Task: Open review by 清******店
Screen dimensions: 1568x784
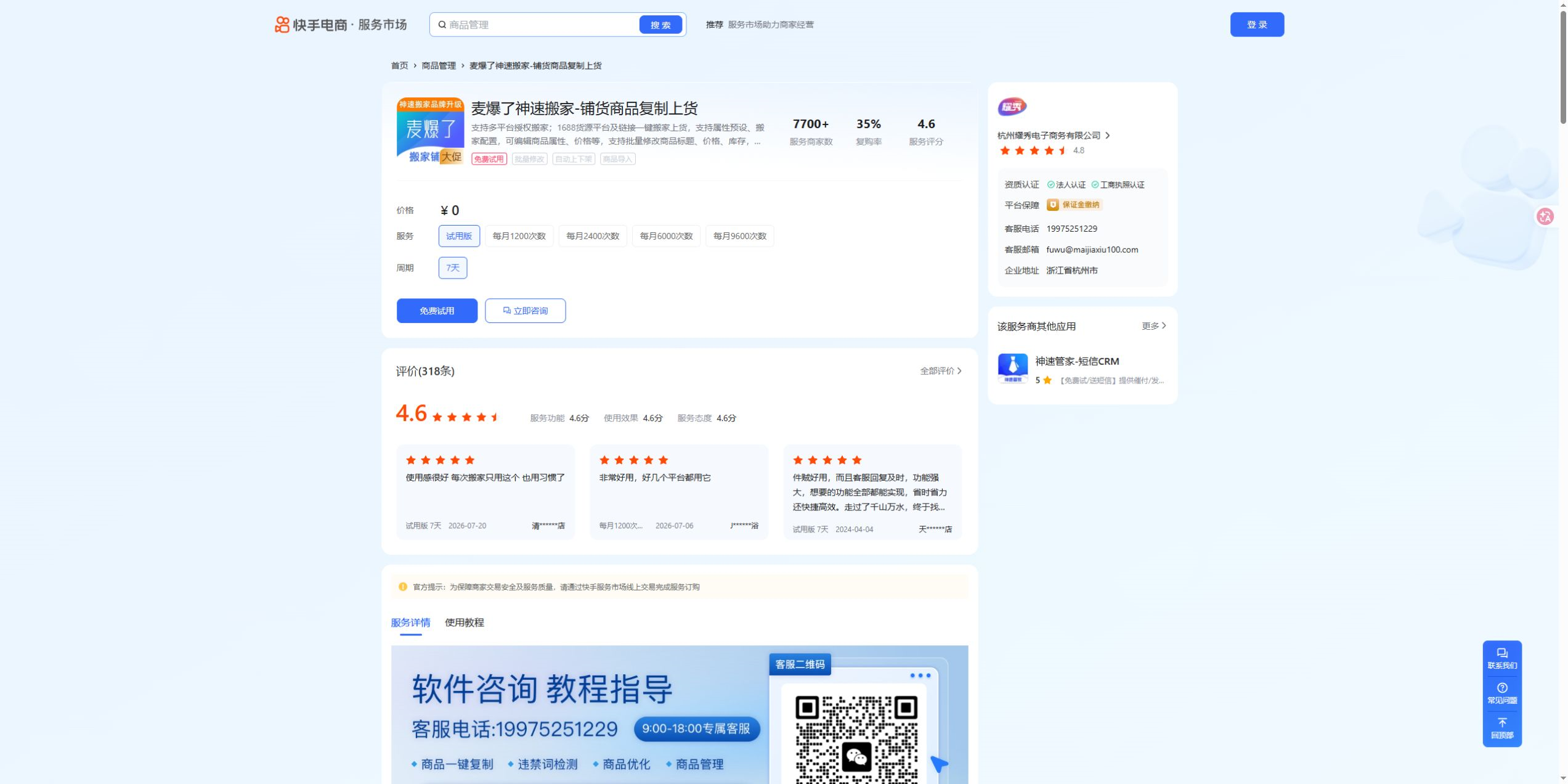Action: coord(485,492)
